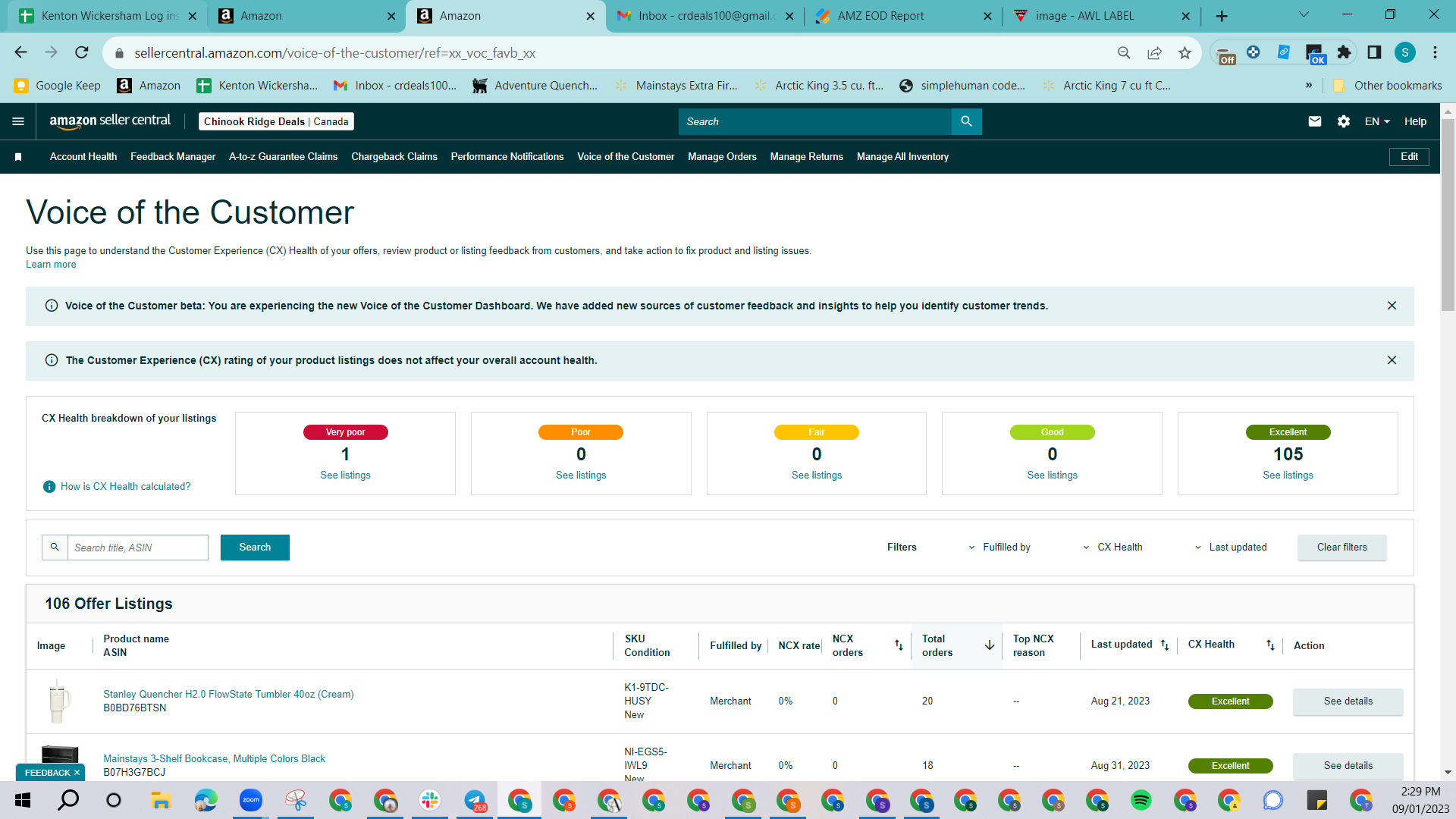This screenshot has width=1456, height=819.
Task: Click the Search title, ASIN input field
Action: click(137, 548)
